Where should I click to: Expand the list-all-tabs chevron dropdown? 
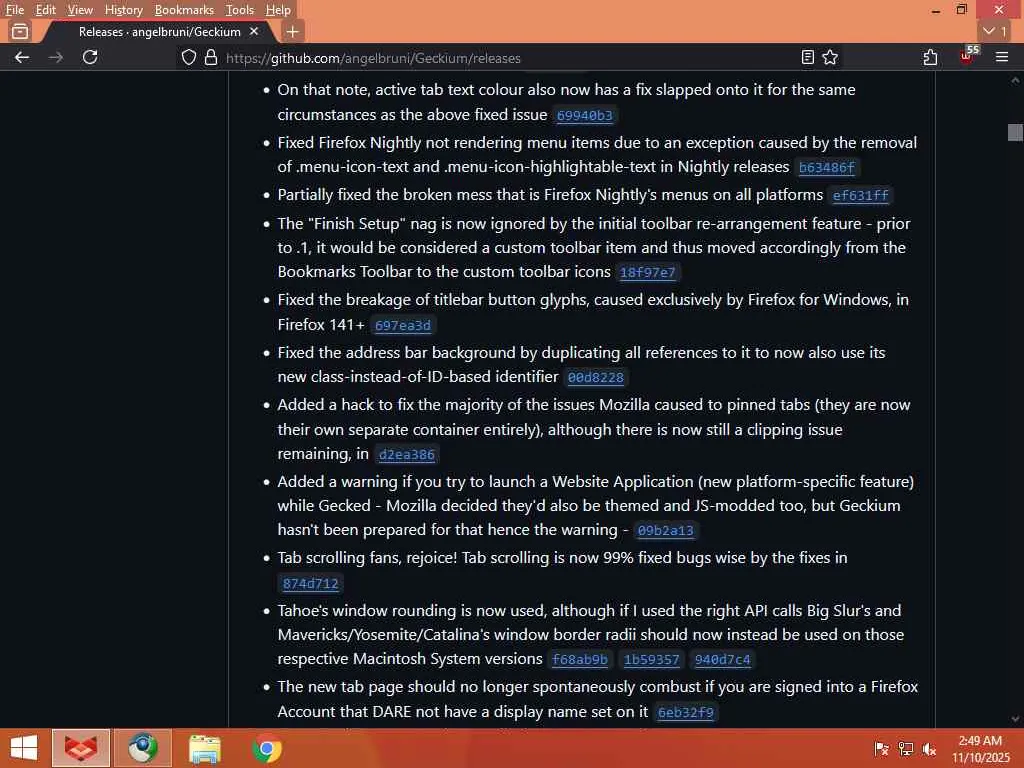[995, 31]
